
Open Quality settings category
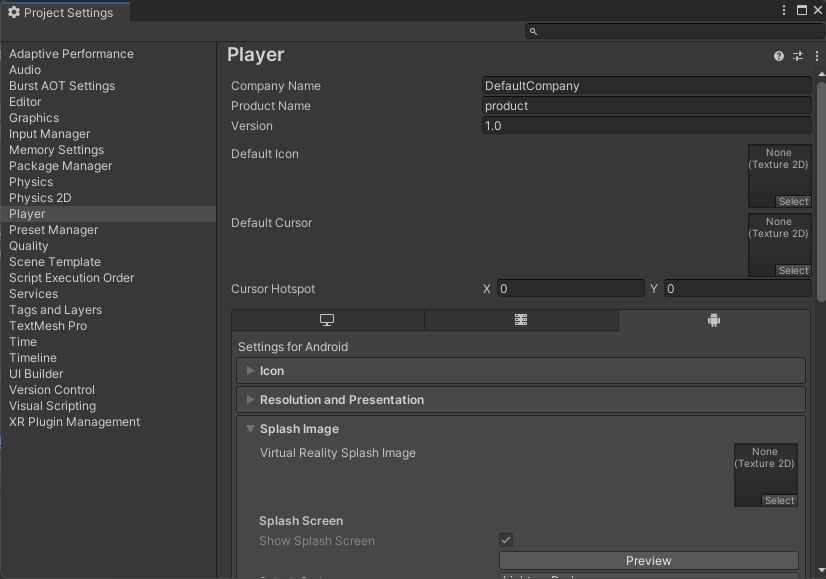point(108,246)
